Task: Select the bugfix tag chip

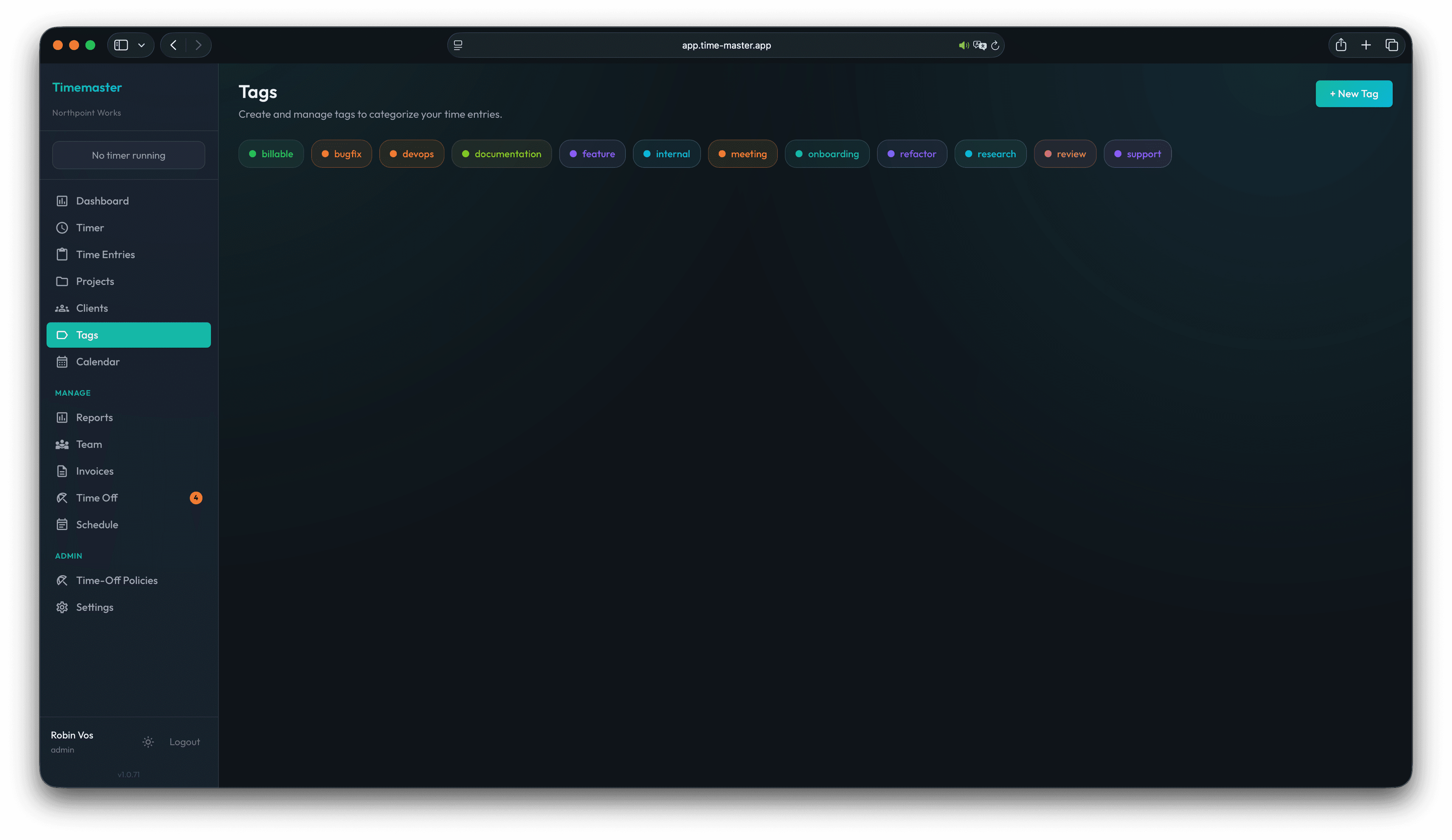Action: point(341,154)
